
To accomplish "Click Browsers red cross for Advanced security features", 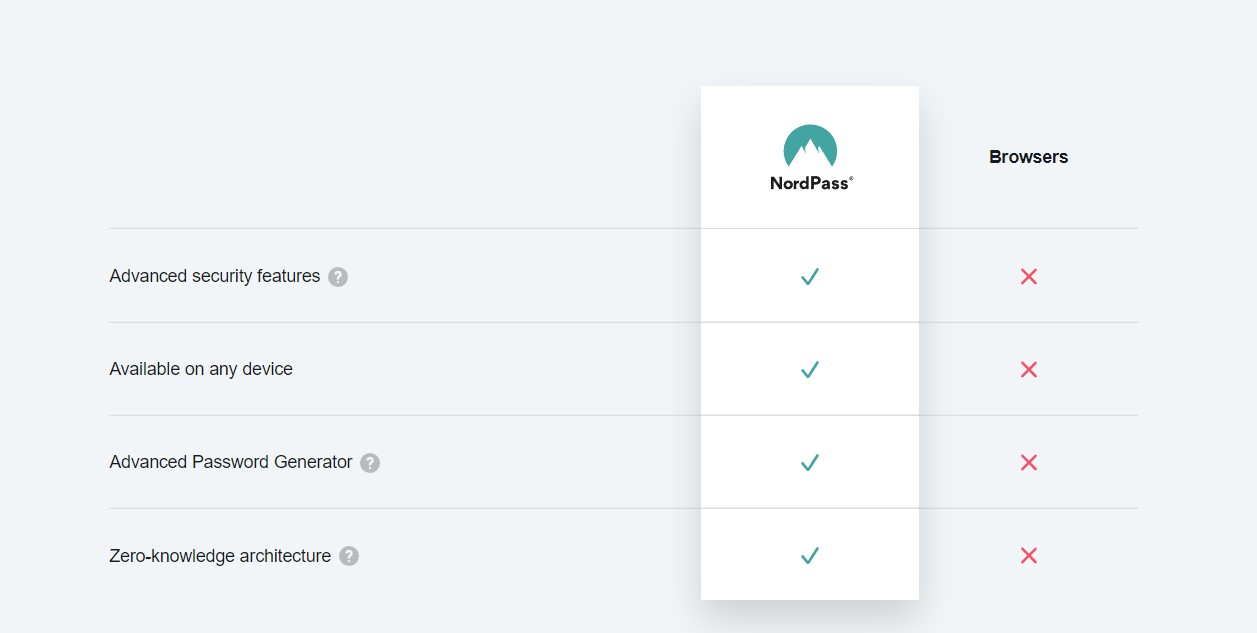I will (x=1028, y=277).
